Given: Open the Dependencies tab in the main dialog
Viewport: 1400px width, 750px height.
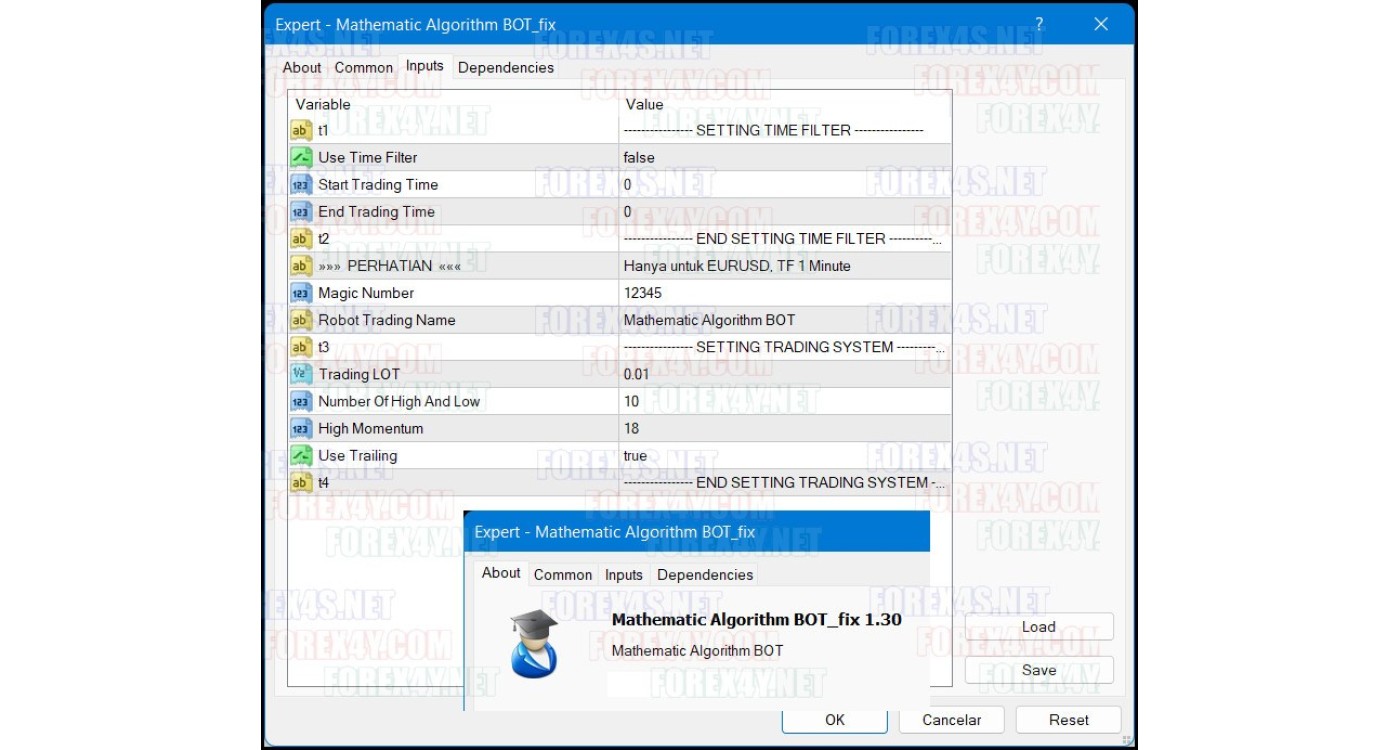Looking at the screenshot, I should point(506,68).
